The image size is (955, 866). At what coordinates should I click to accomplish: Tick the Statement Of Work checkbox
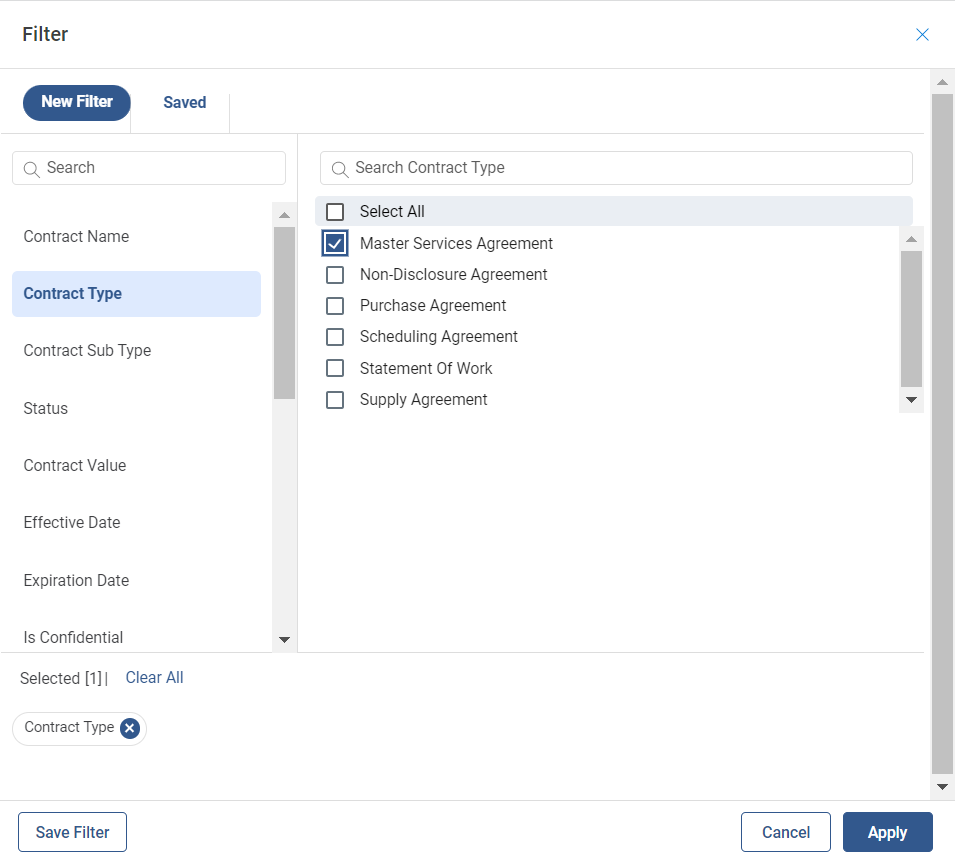pos(336,368)
